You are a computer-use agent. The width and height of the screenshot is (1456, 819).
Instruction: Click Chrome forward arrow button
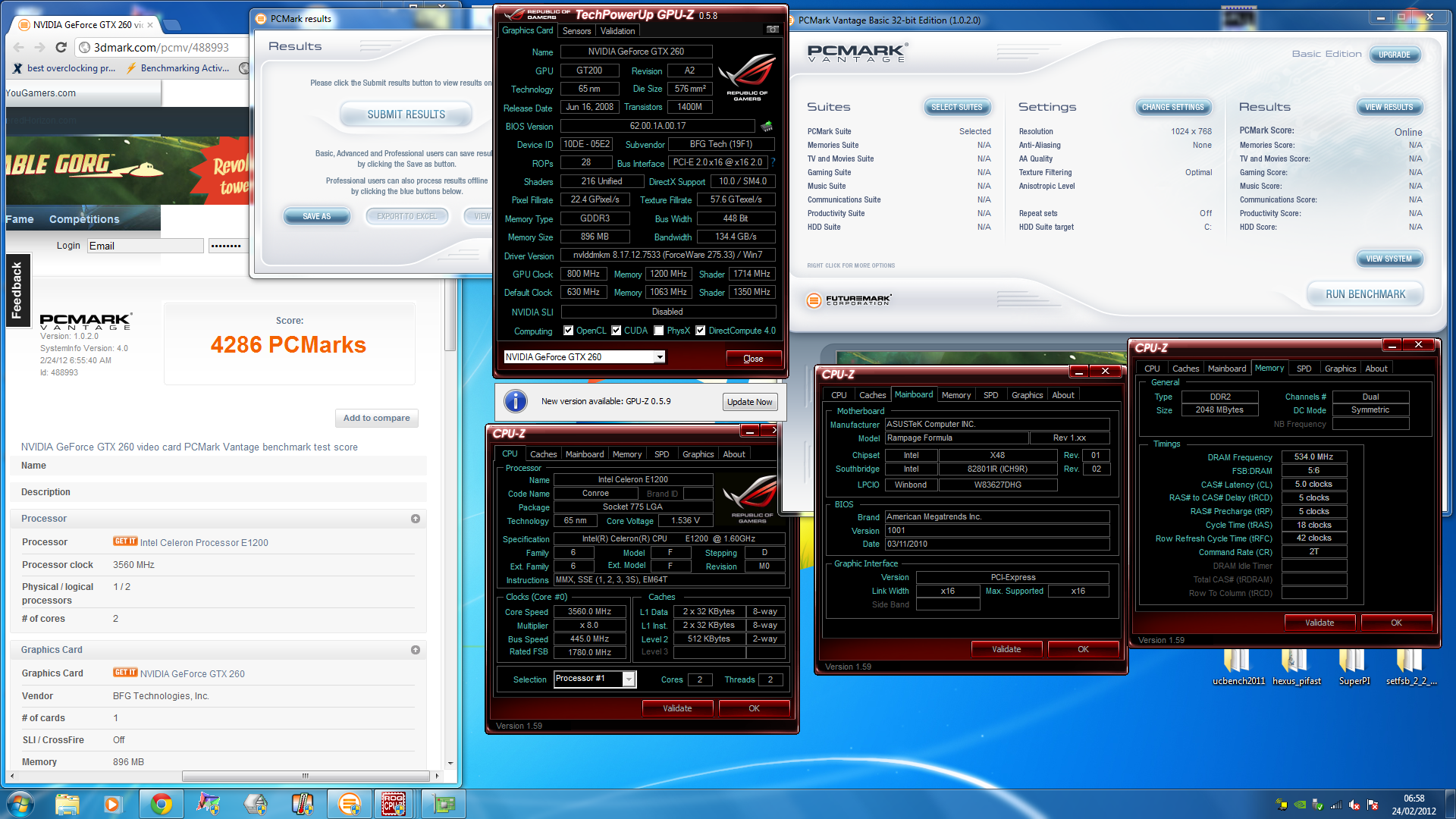39,47
